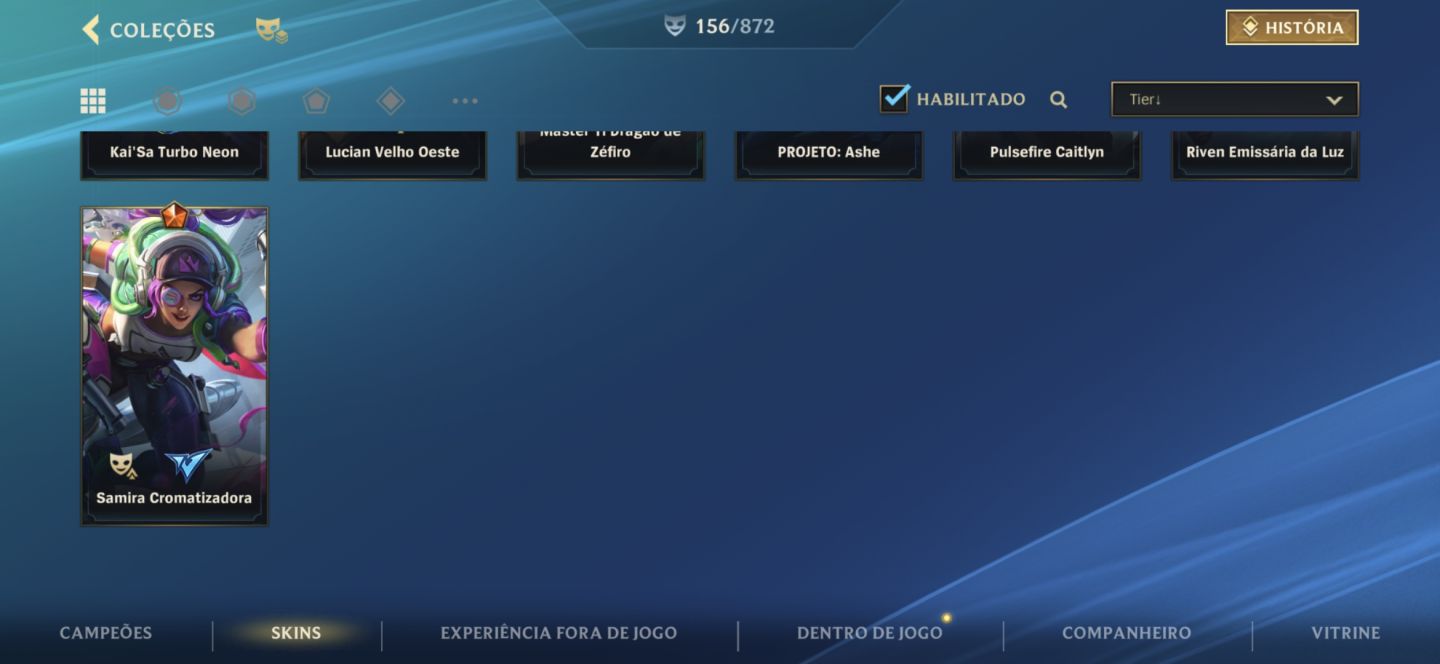The height and width of the screenshot is (664, 1440).
Task: Tap the Coleções title text
Action: click(162, 30)
